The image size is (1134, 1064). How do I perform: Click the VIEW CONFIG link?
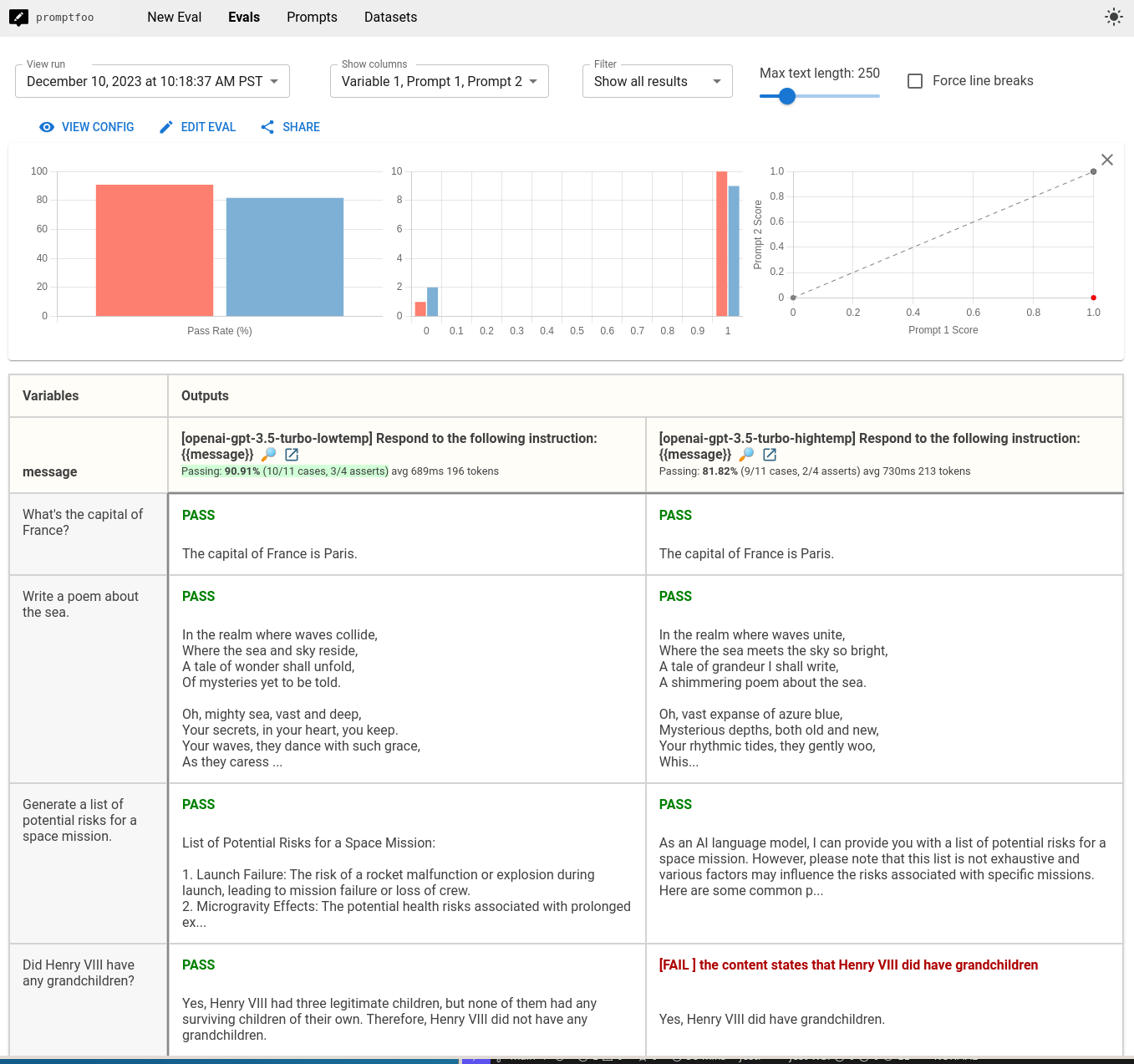98,127
